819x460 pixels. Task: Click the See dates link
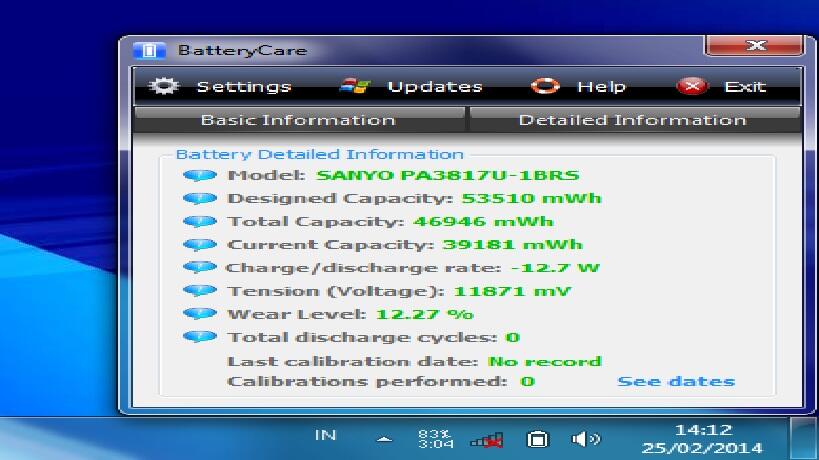pyautogui.click(x=676, y=382)
